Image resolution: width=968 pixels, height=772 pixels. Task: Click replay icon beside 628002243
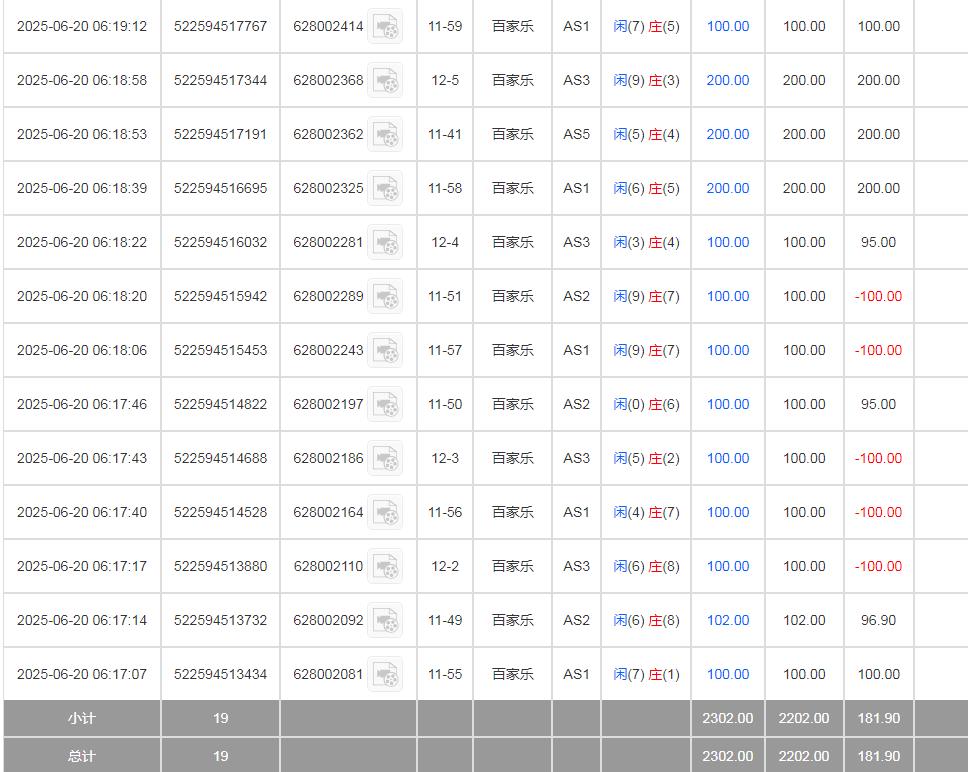(x=385, y=351)
